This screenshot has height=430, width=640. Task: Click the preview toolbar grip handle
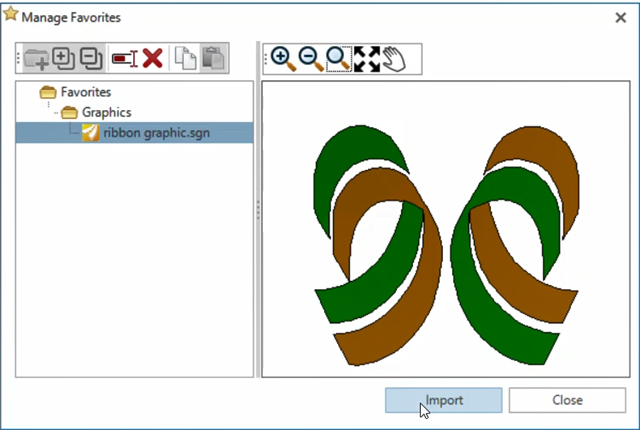point(266,60)
